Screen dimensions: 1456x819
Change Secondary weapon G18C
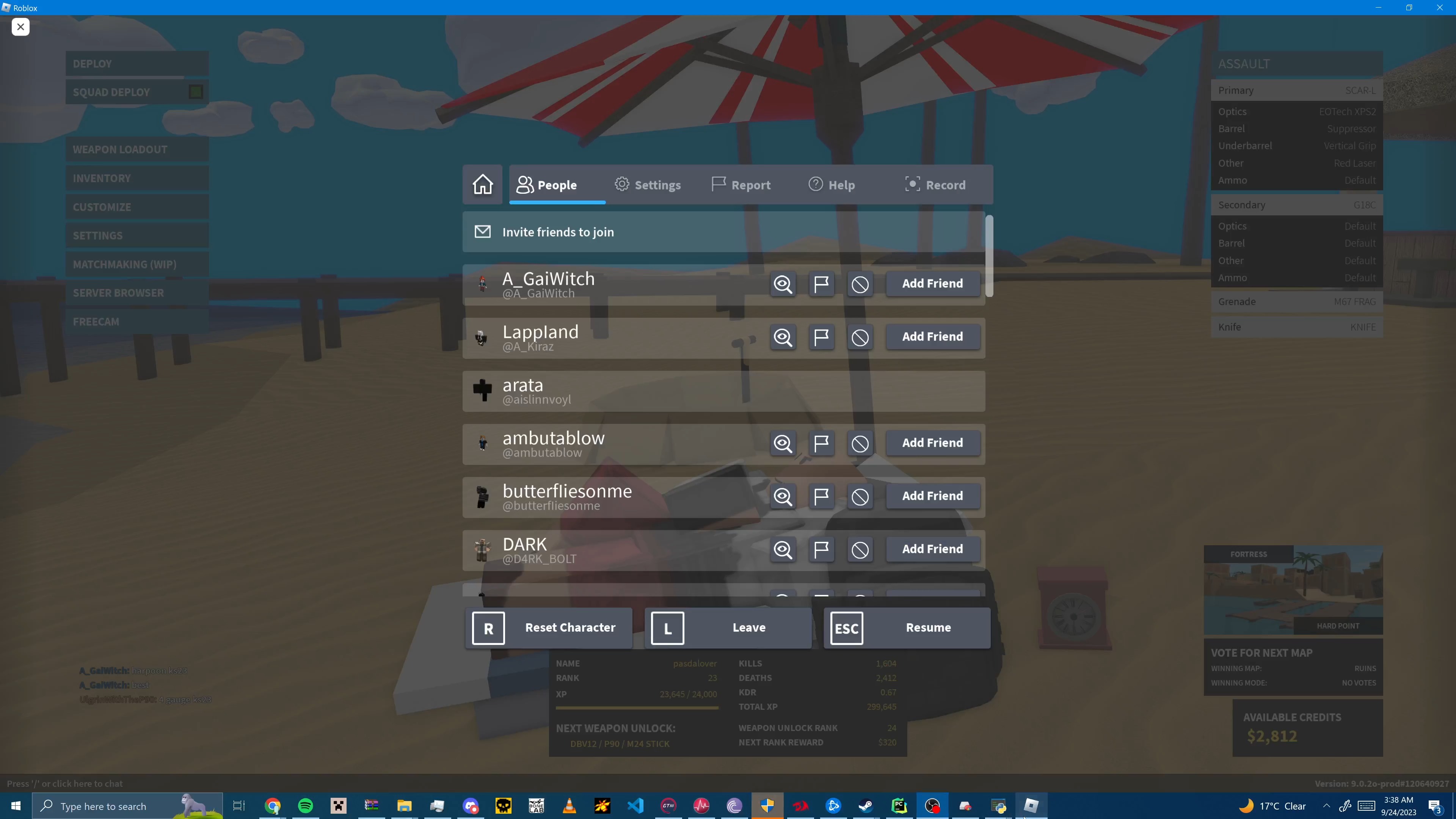[1297, 205]
